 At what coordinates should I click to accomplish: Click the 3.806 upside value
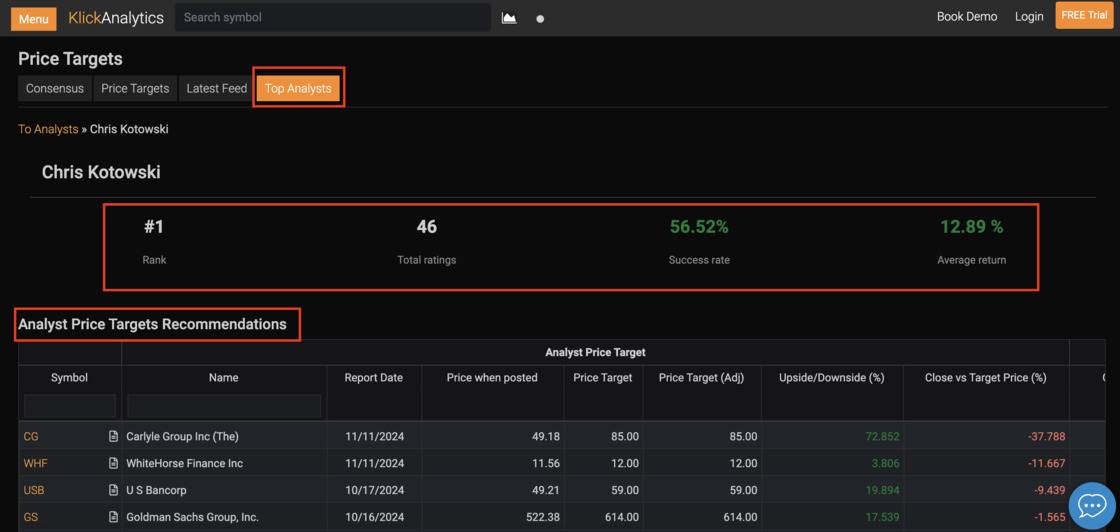click(x=886, y=463)
